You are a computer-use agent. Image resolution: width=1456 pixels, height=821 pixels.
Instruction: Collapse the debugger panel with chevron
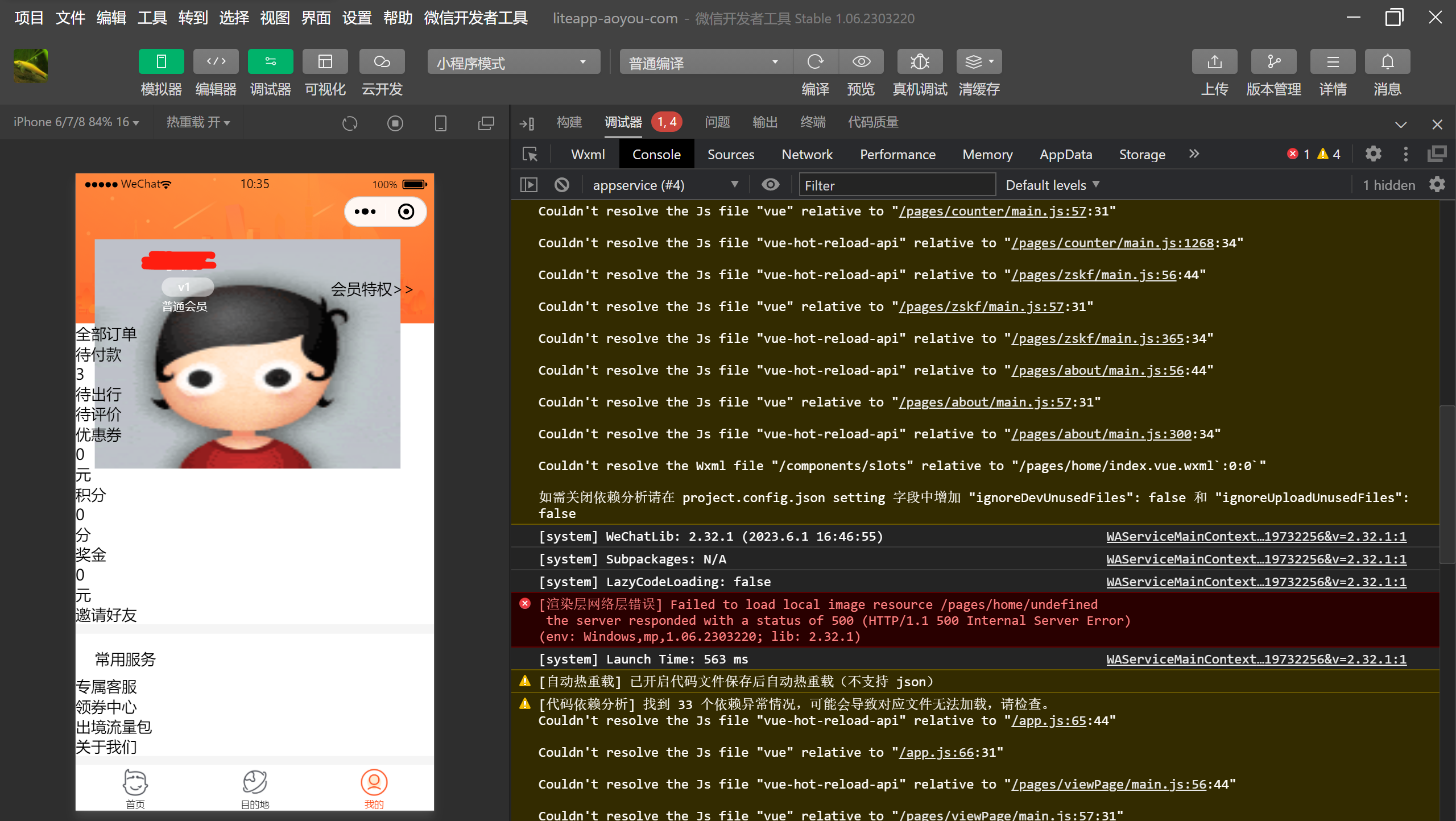1401,124
